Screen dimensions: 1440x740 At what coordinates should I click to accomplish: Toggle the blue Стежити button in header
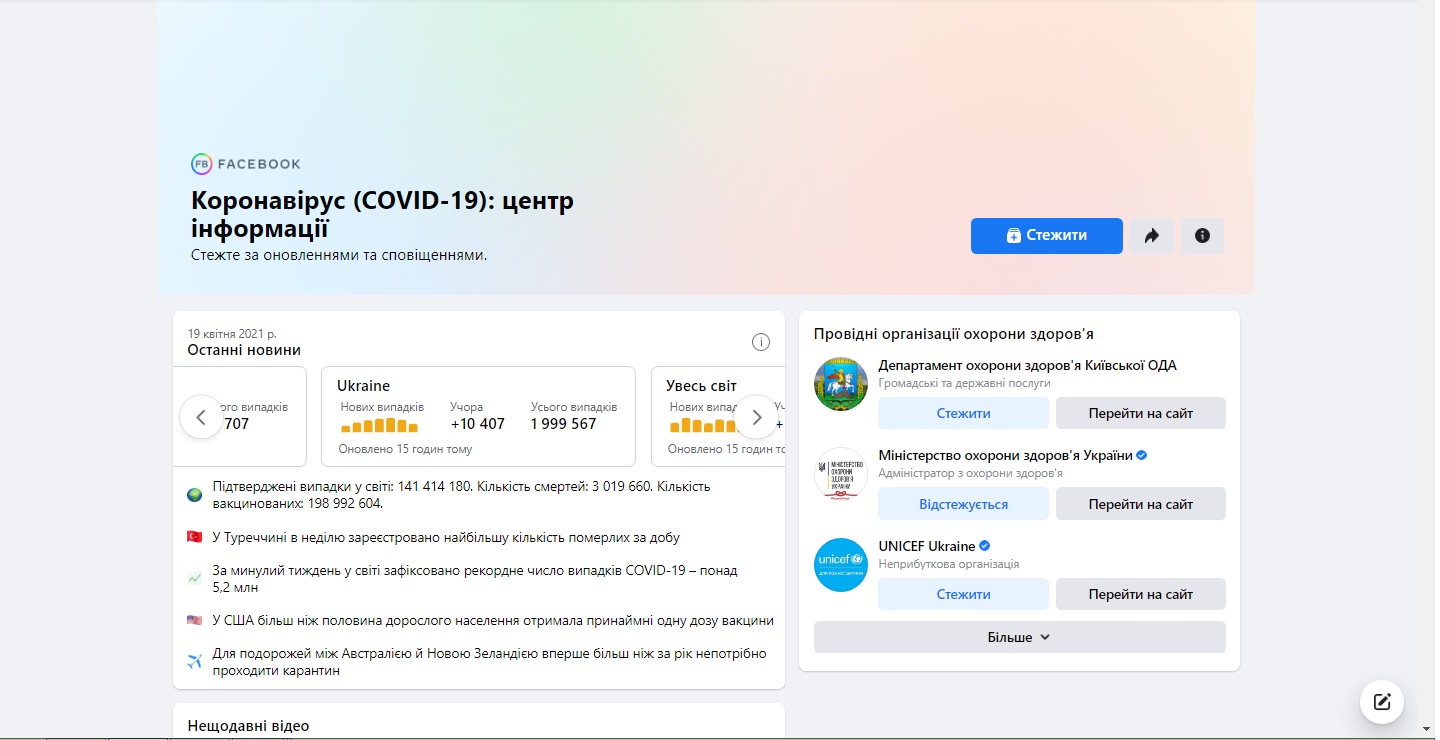point(1046,236)
